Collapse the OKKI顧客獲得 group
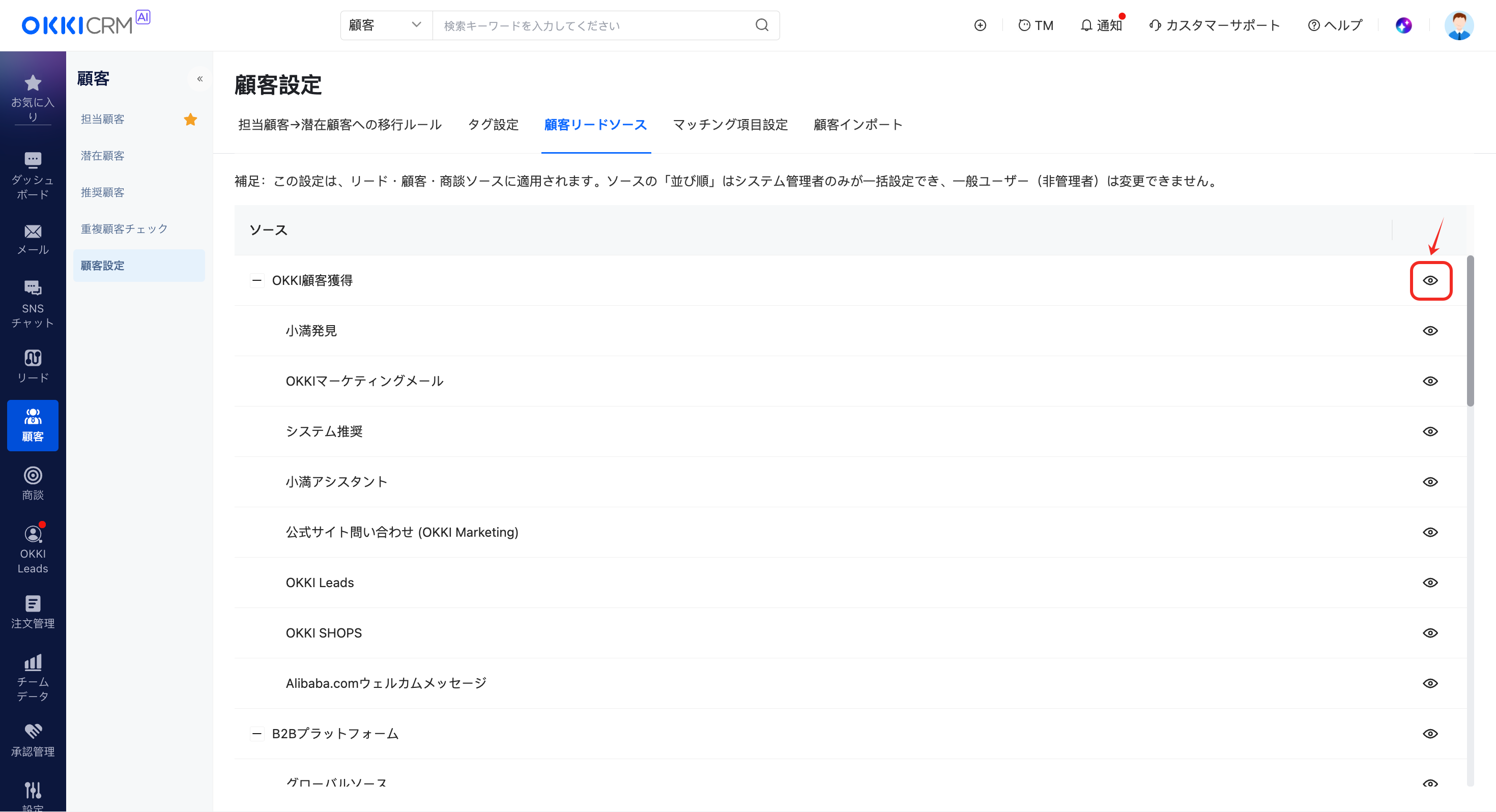 pos(256,280)
